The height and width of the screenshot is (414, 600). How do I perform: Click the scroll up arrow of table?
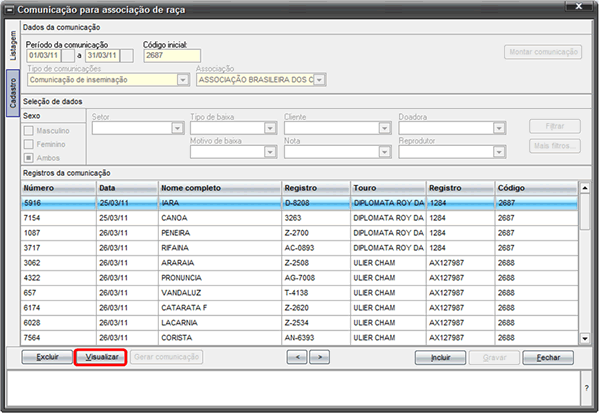point(585,188)
